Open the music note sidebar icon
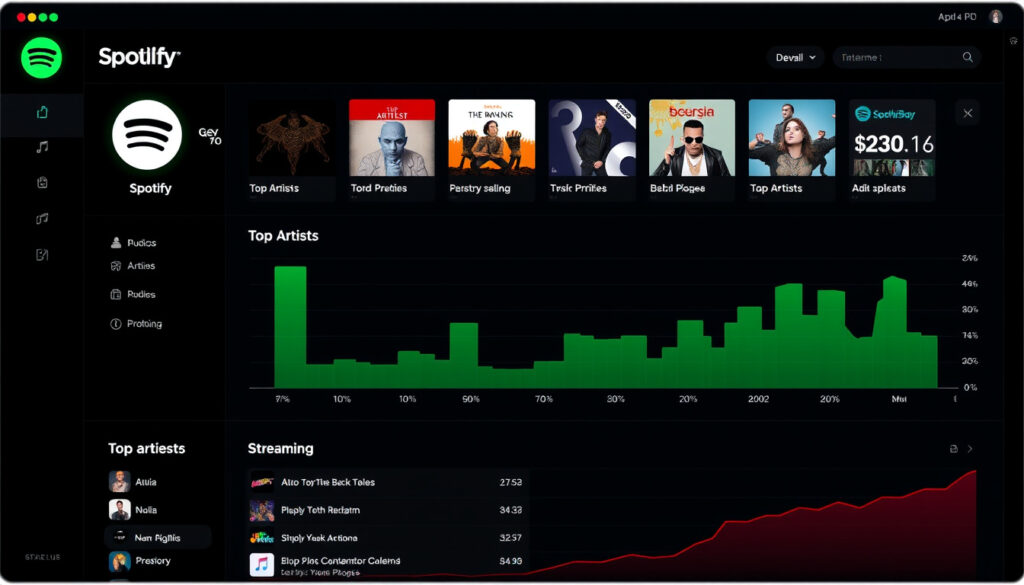The height and width of the screenshot is (585, 1024). [42, 147]
